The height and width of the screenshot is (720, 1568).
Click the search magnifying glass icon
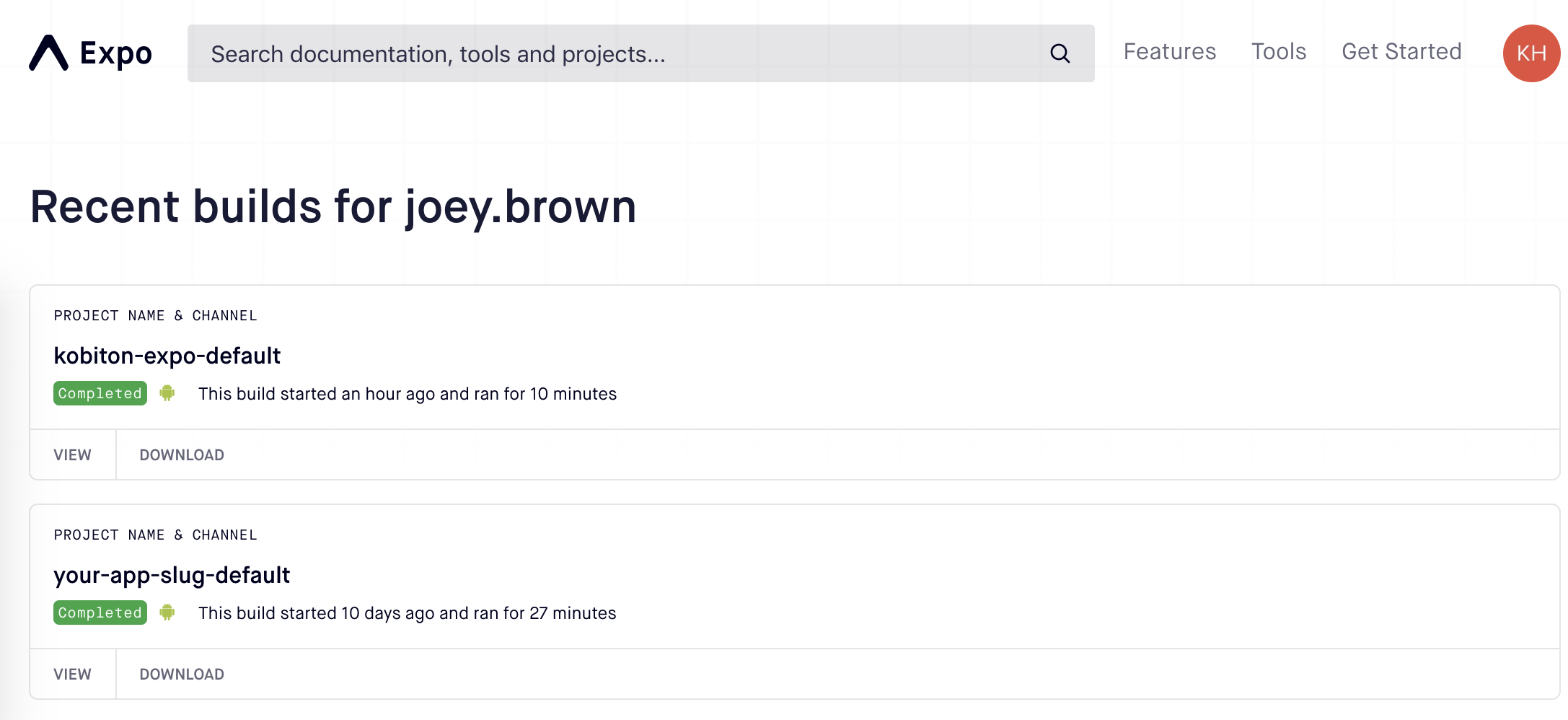pyautogui.click(x=1059, y=53)
